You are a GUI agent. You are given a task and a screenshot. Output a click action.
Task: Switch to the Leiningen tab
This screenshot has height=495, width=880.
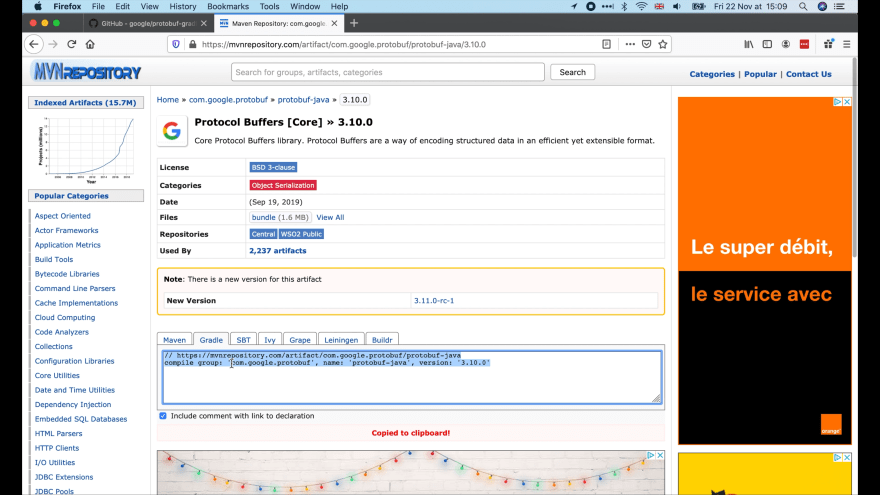click(341, 340)
